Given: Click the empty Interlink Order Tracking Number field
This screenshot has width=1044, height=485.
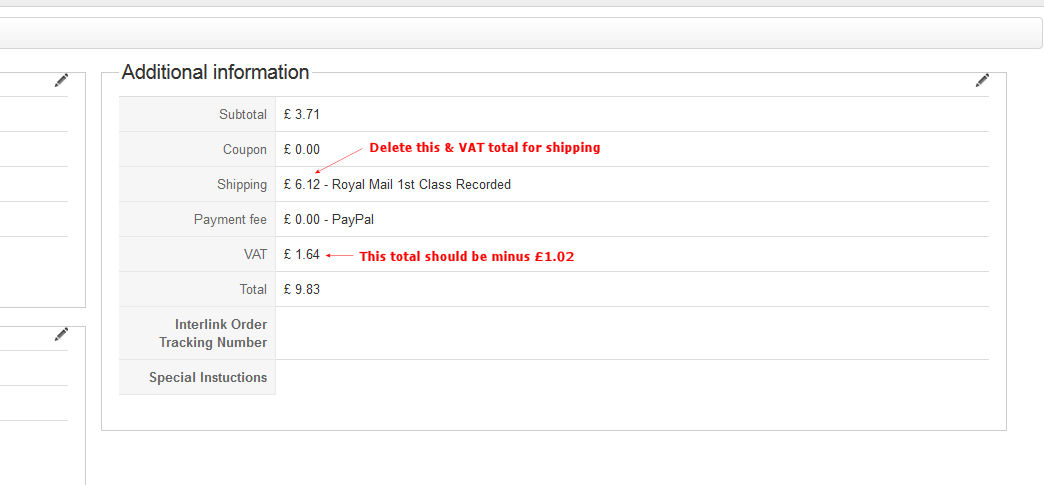Looking at the screenshot, I should pos(630,333).
